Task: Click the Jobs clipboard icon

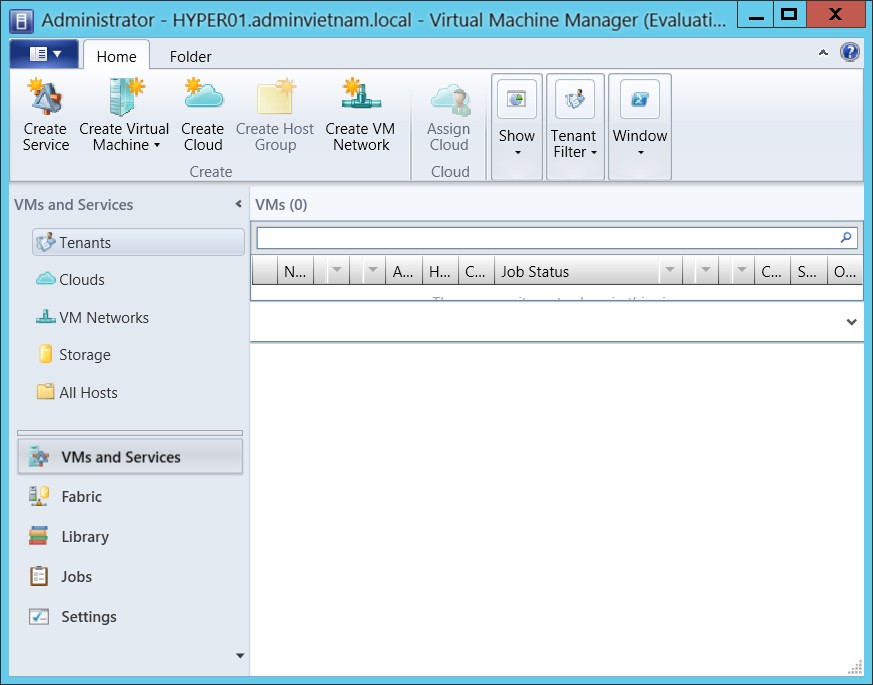Action: [39, 576]
